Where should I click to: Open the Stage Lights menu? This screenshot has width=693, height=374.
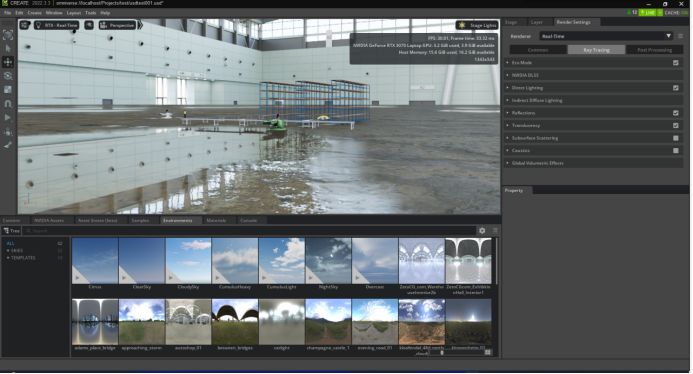478,25
